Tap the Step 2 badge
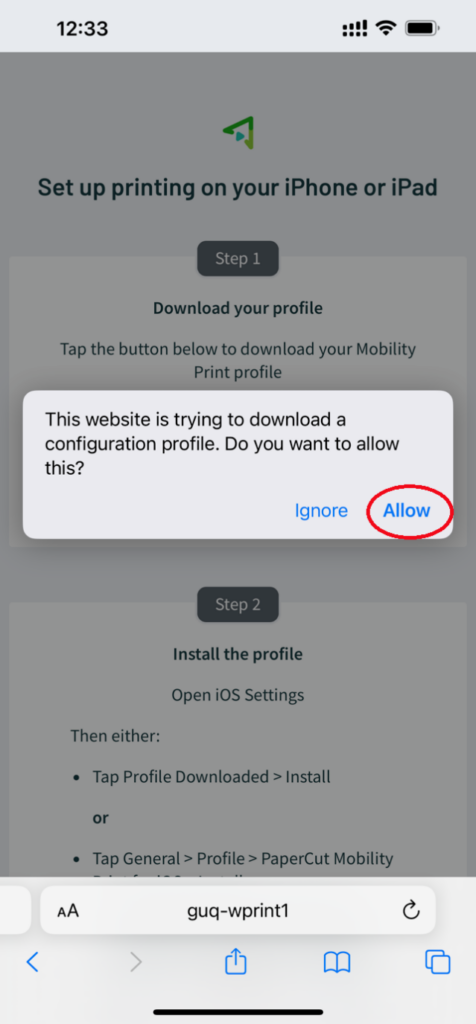 [238, 605]
